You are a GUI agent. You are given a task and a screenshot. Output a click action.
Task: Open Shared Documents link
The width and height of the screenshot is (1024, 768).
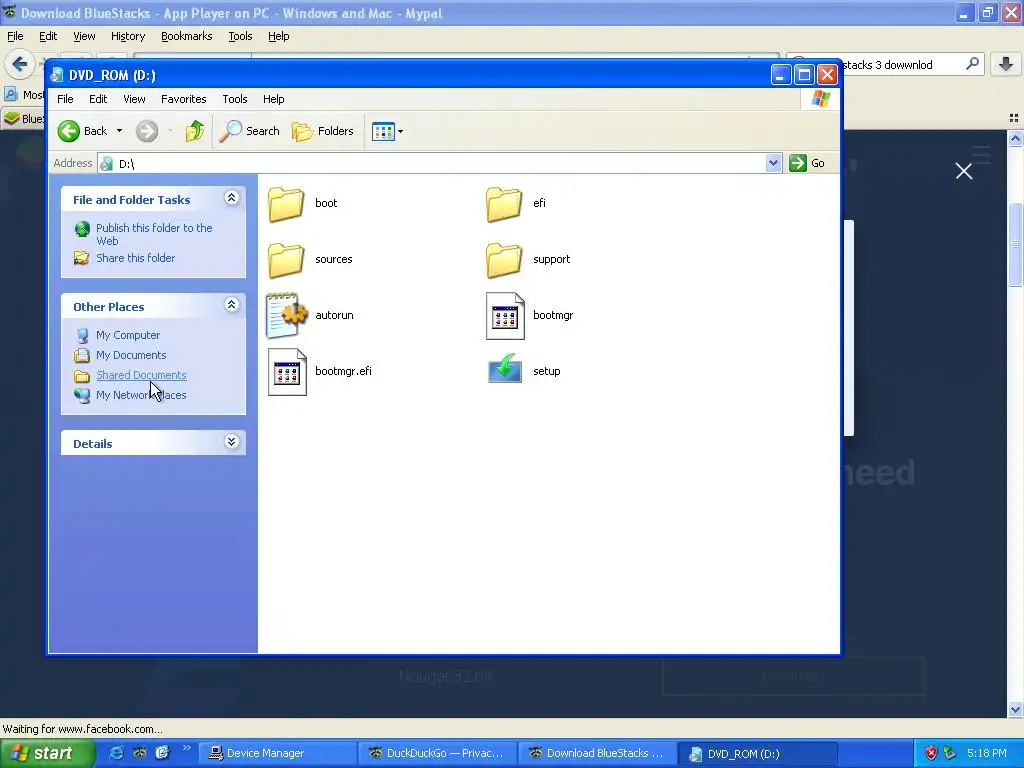[141, 375]
